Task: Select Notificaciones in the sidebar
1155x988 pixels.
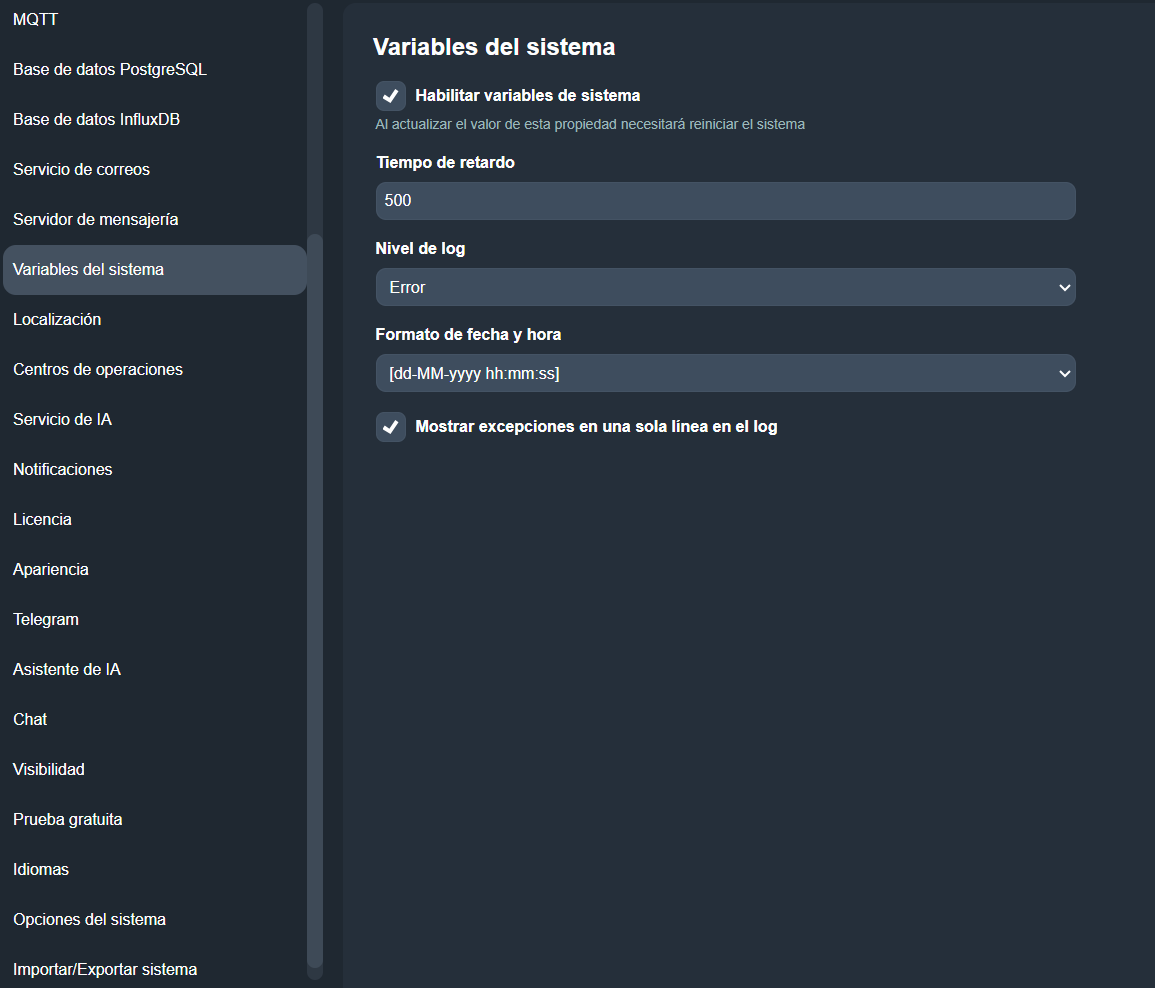Action: (62, 469)
